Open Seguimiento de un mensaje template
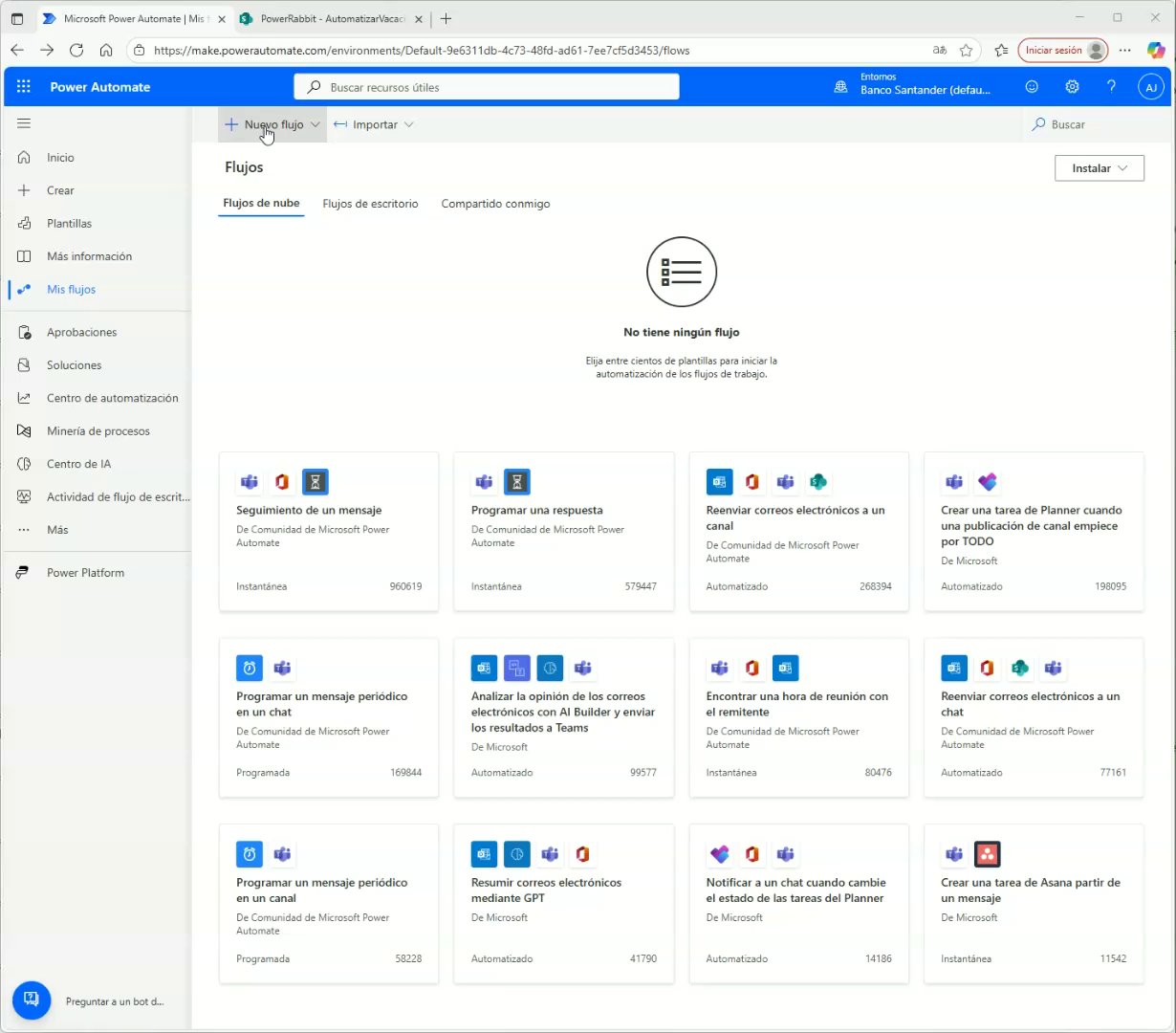This screenshot has height=1033, width=1176. click(x=329, y=532)
